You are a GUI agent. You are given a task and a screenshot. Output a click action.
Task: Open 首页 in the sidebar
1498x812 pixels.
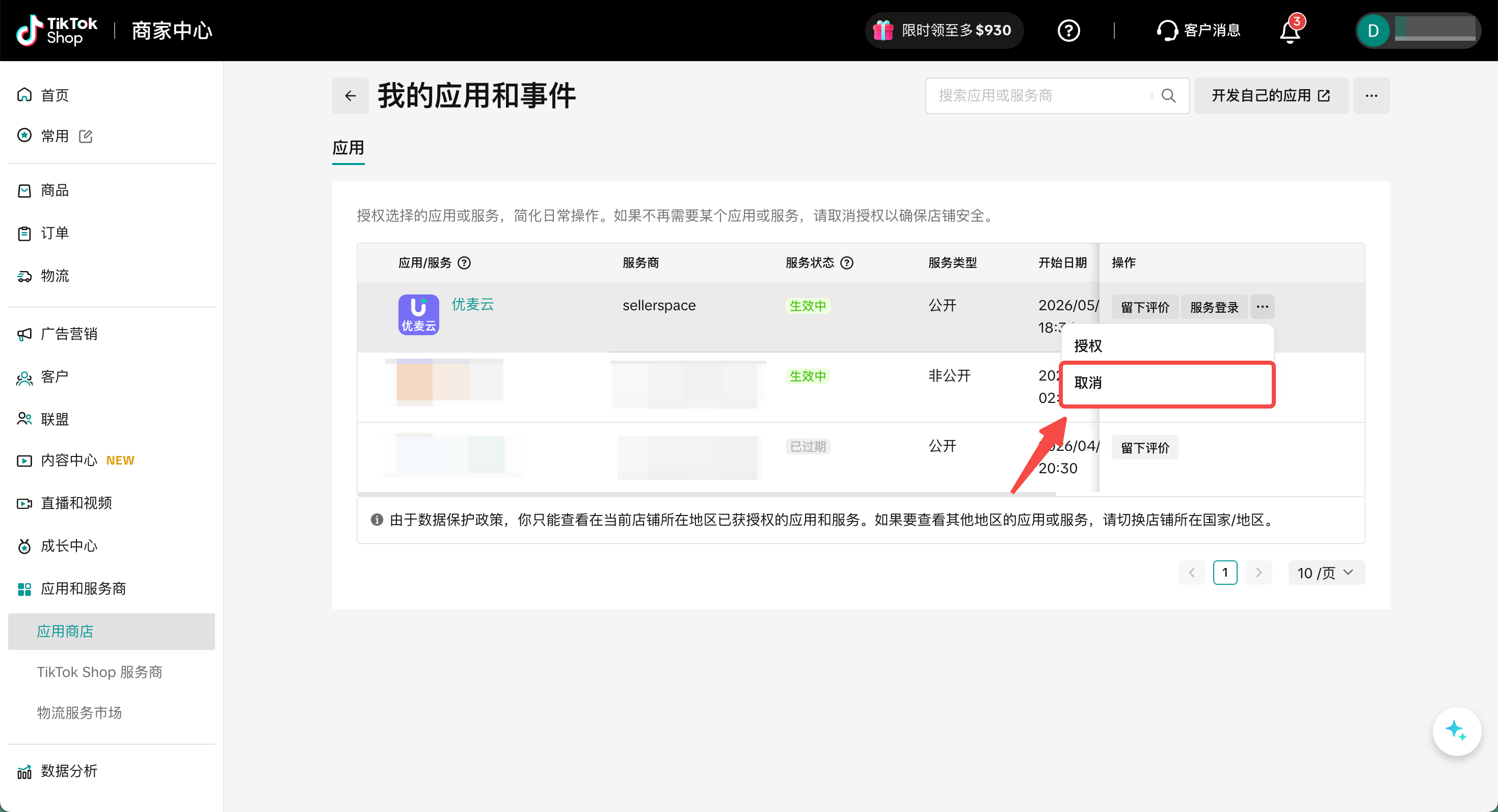(x=112, y=95)
